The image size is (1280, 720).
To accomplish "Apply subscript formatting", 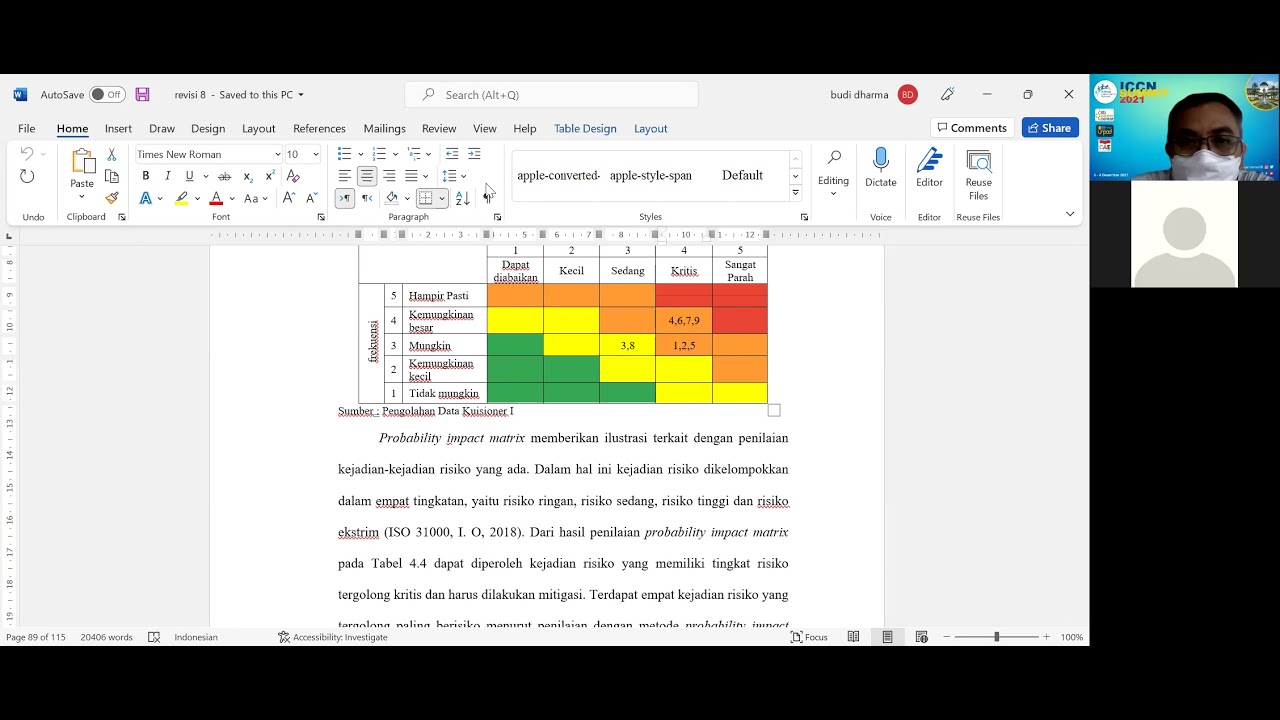I will (249, 176).
